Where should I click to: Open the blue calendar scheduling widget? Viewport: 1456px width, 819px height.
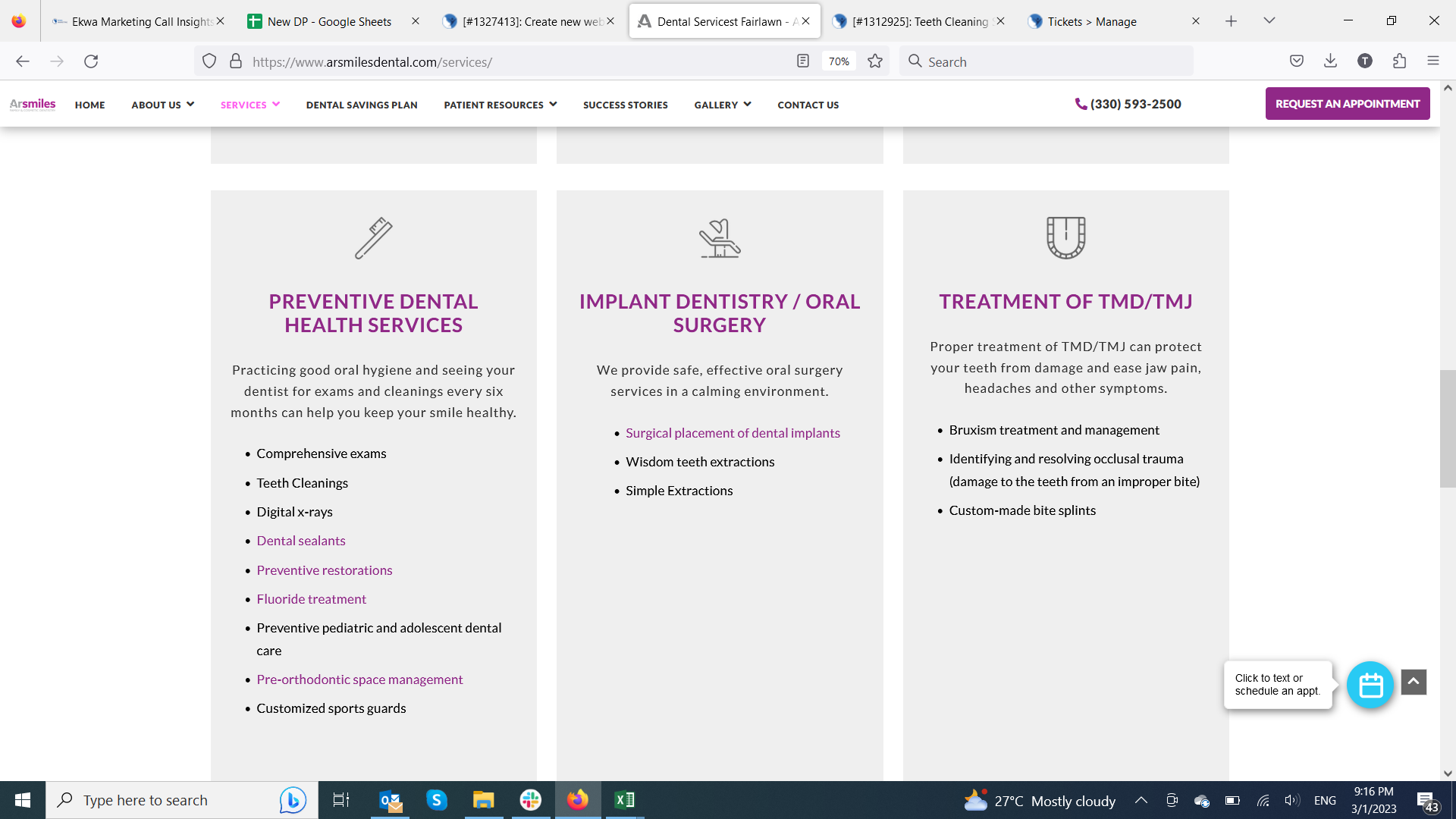[x=1370, y=685]
